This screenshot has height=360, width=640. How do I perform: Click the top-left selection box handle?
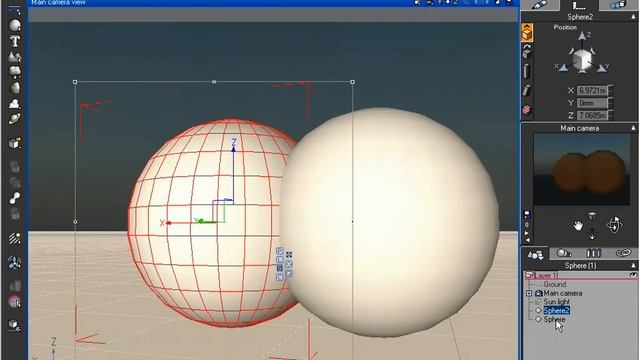point(75,82)
